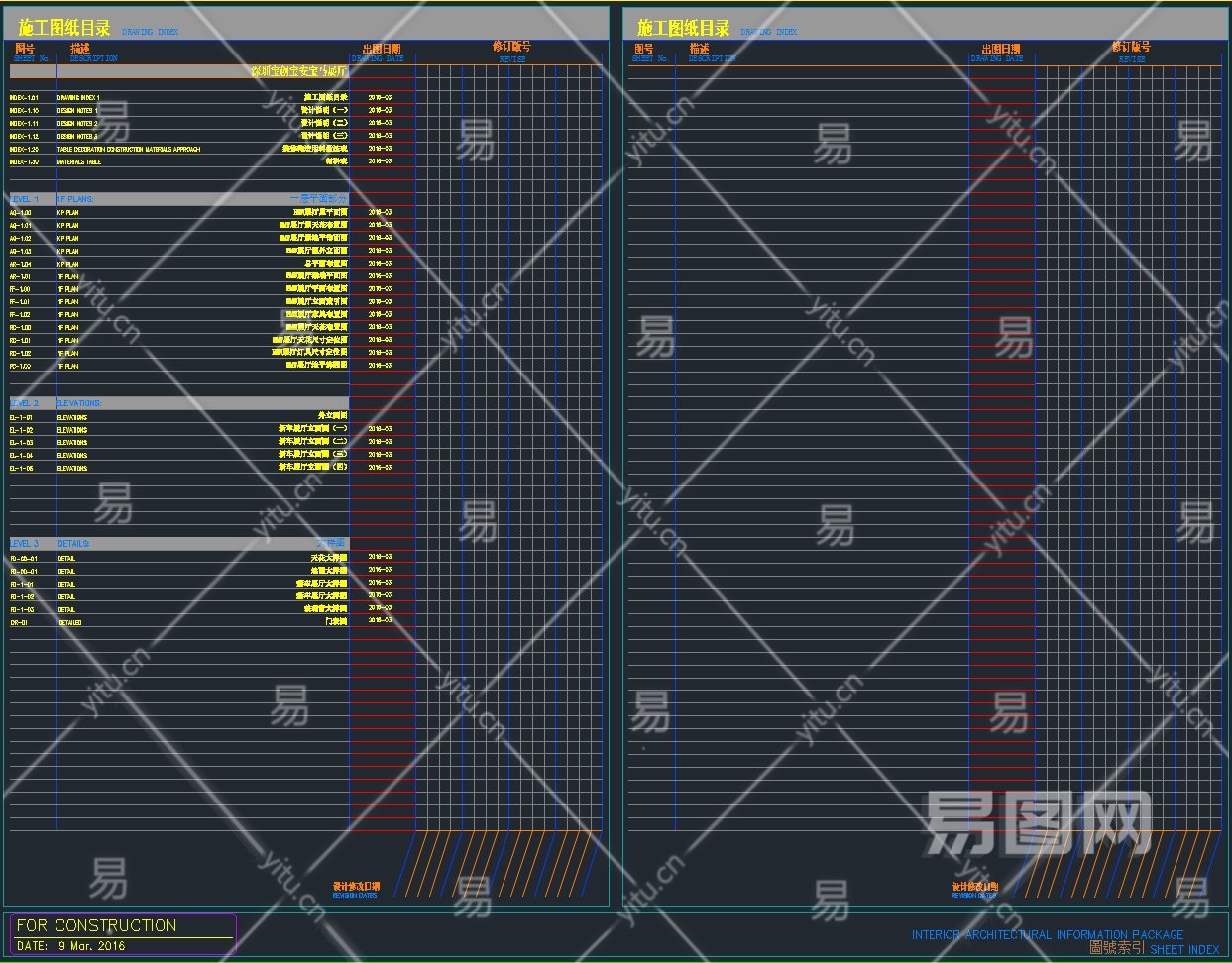The height and width of the screenshot is (963, 1232).
Task: Click the 'LEVEL 2' section header
Action: [x=25, y=404]
